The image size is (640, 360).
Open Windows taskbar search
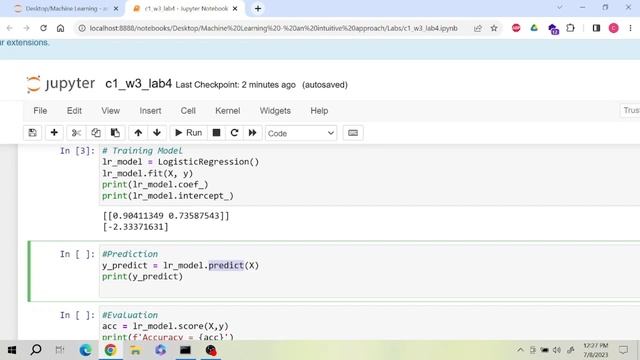click(x=36, y=350)
